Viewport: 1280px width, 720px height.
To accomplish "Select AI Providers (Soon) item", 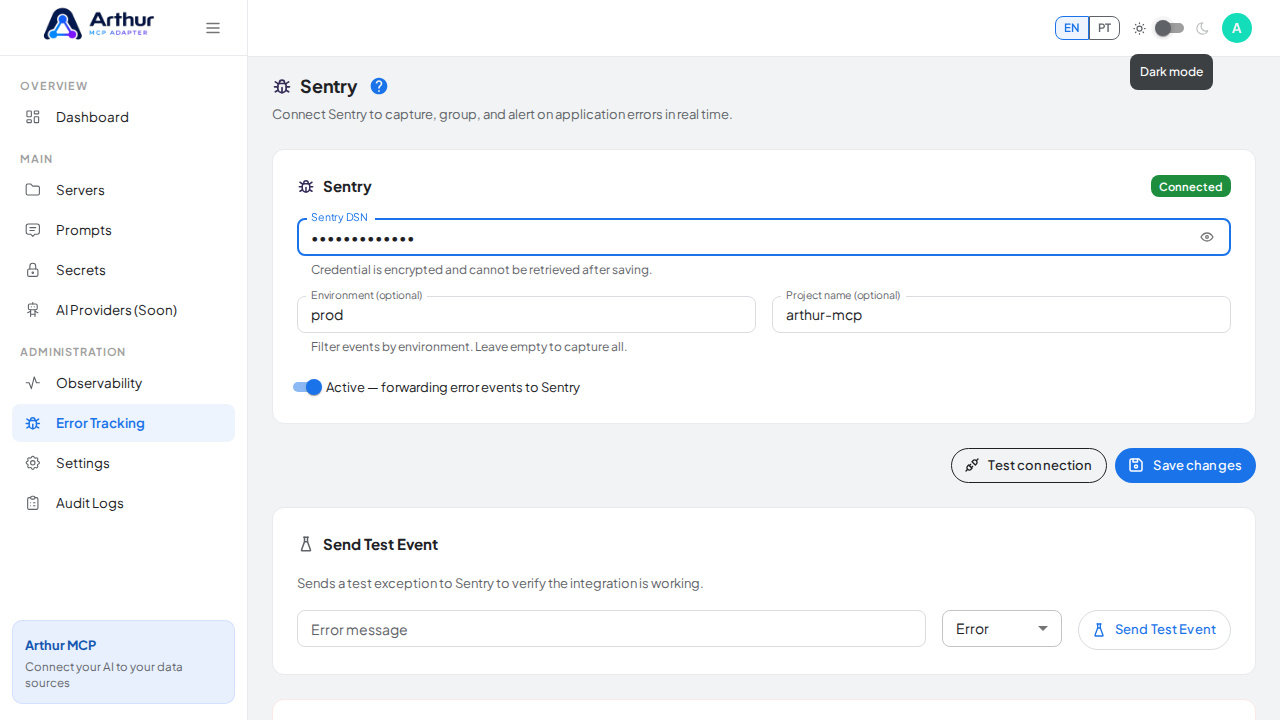I will coord(123,310).
